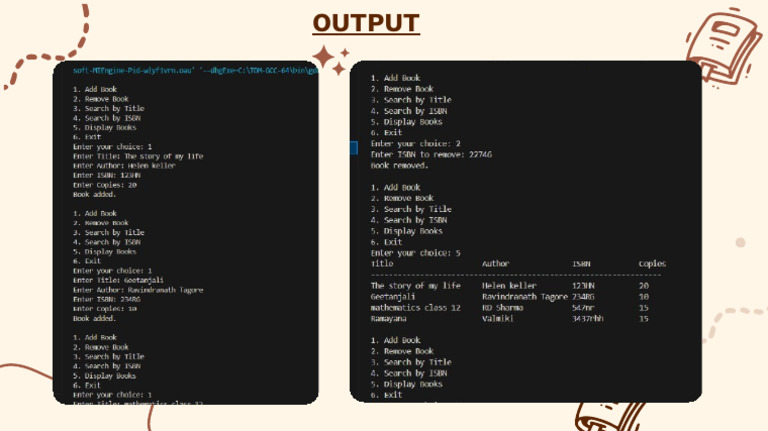Select the '547nr' ISBN cell

pyautogui.click(x=583, y=308)
